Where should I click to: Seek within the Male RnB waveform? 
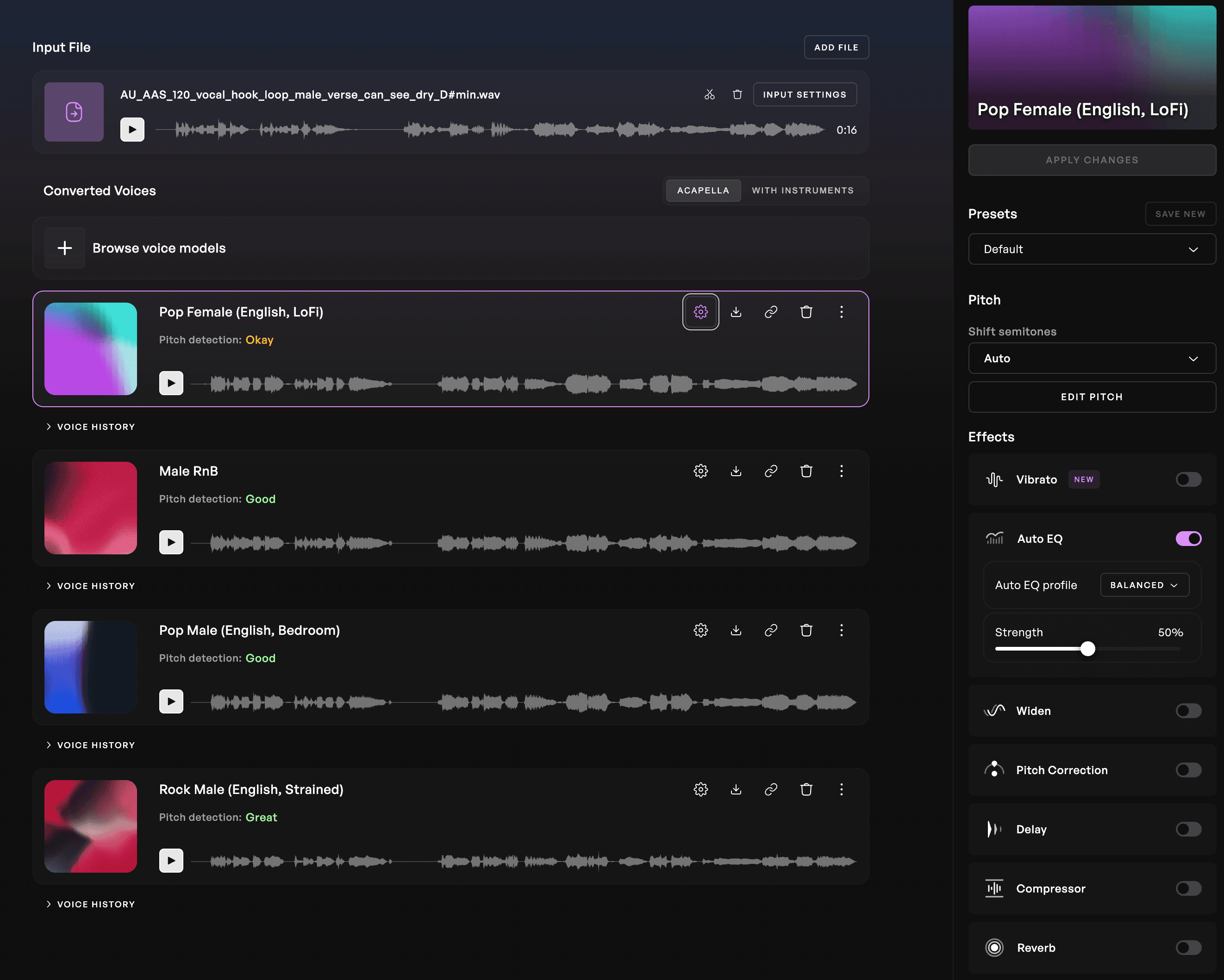click(524, 542)
